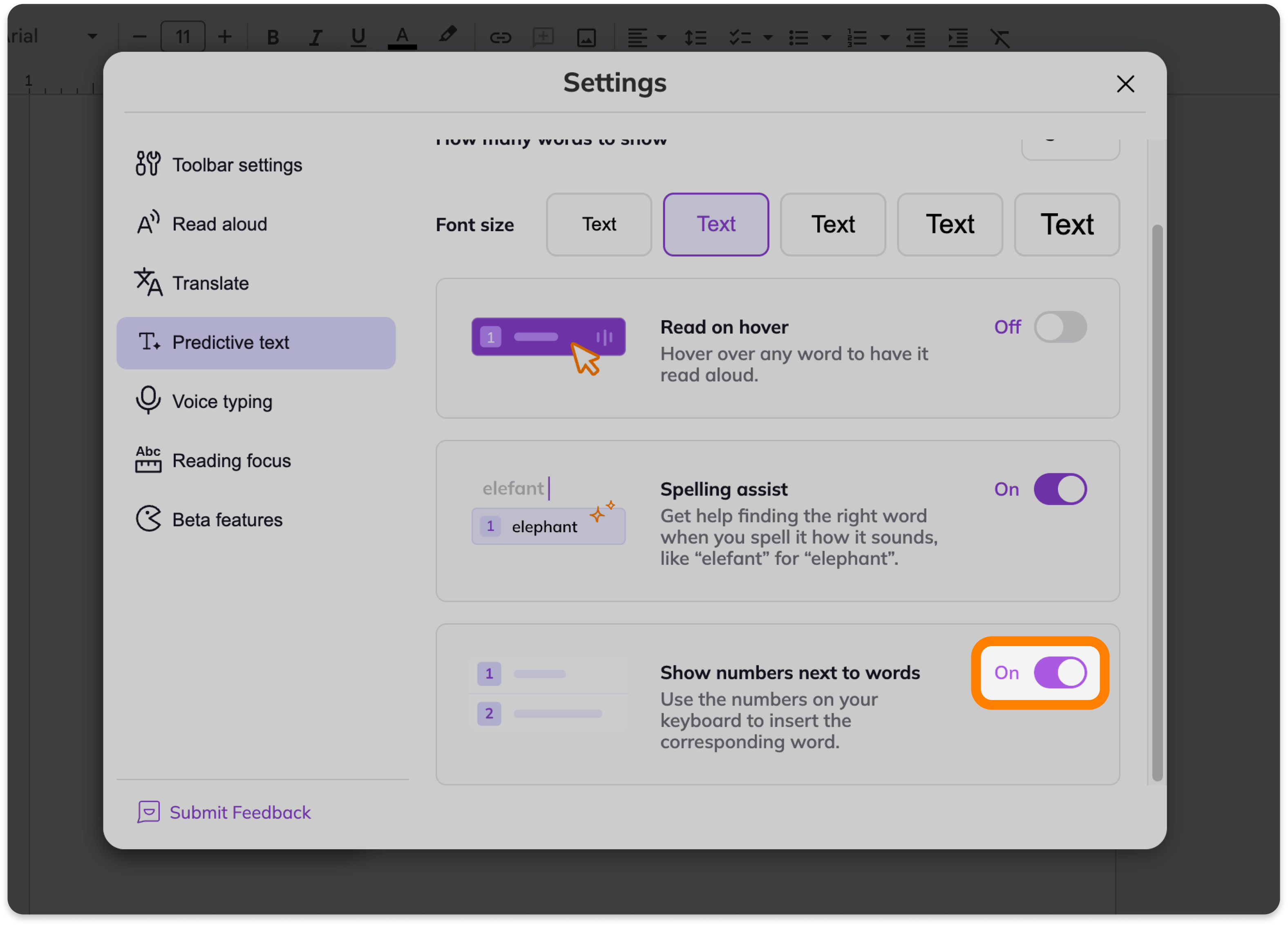The height and width of the screenshot is (926, 1288).
Task: Disable Show numbers next to words toggle
Action: pos(1060,672)
